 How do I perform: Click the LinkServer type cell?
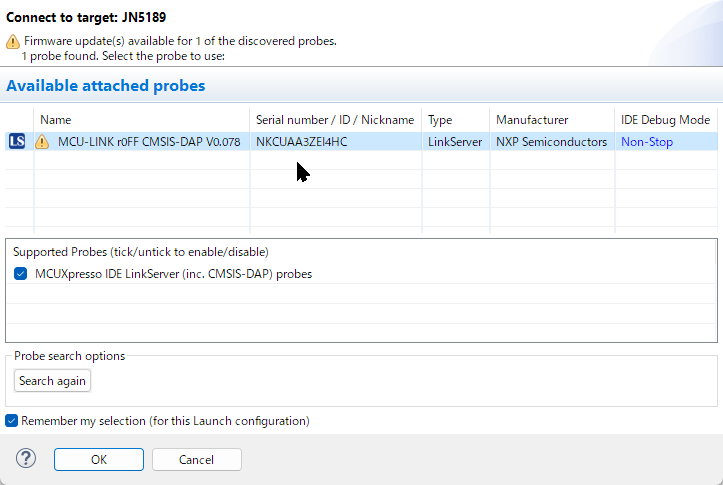pos(454,142)
